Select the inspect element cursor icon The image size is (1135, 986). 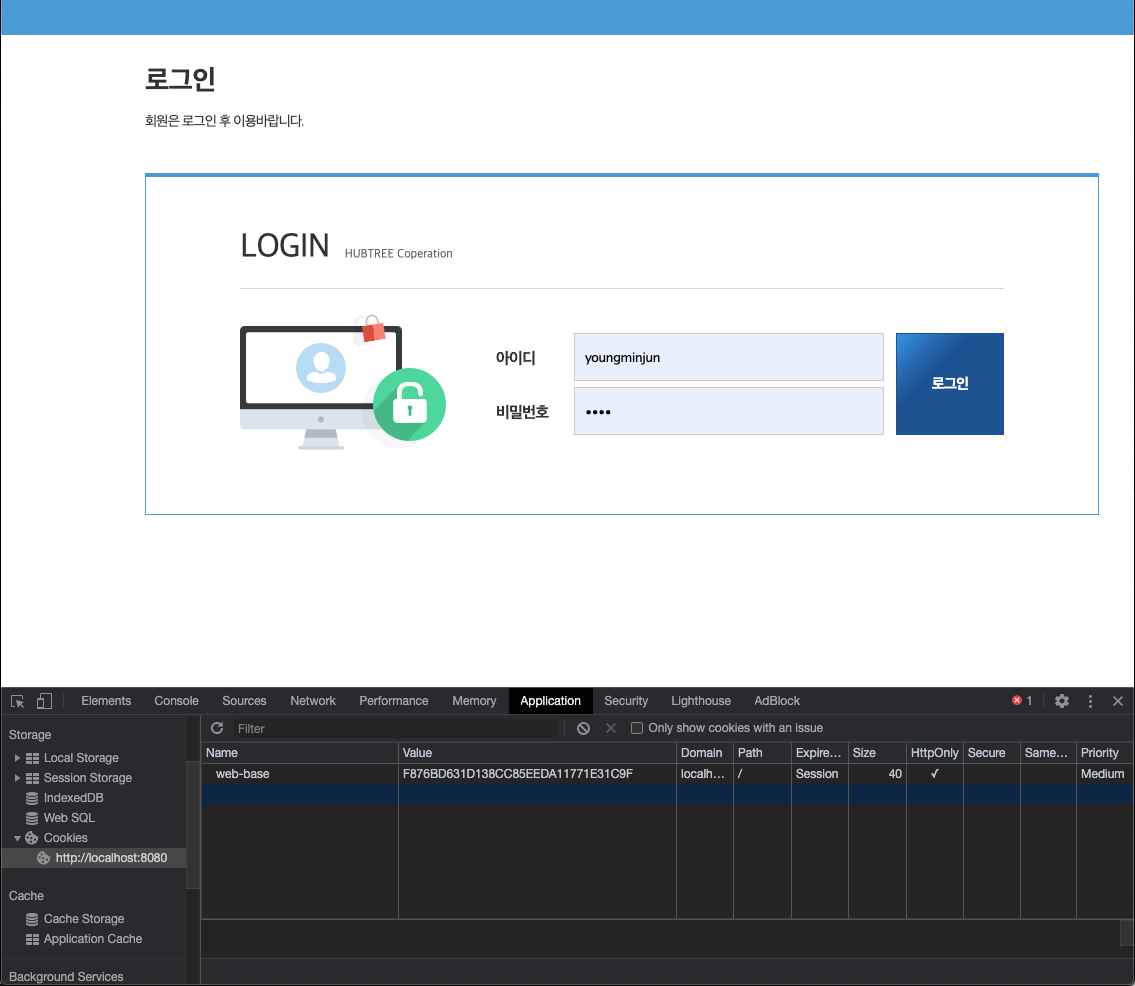(18, 701)
